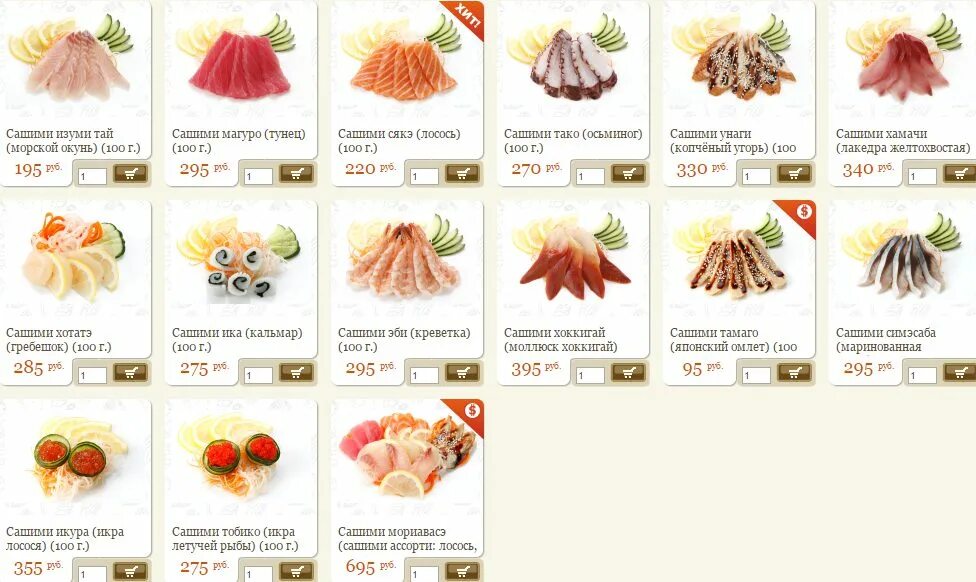976x582 pixels.
Task: Click cart icon for Сашими унаги
Action: [795, 174]
